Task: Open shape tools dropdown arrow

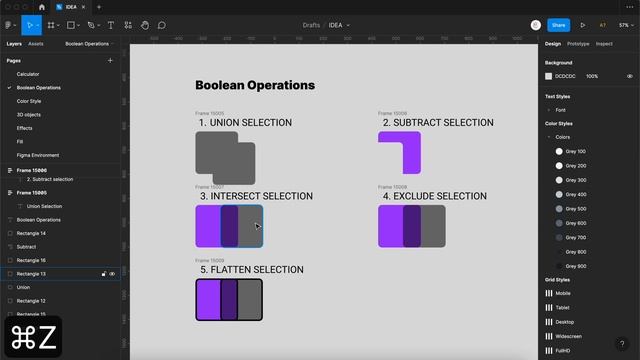Action: 78,25
